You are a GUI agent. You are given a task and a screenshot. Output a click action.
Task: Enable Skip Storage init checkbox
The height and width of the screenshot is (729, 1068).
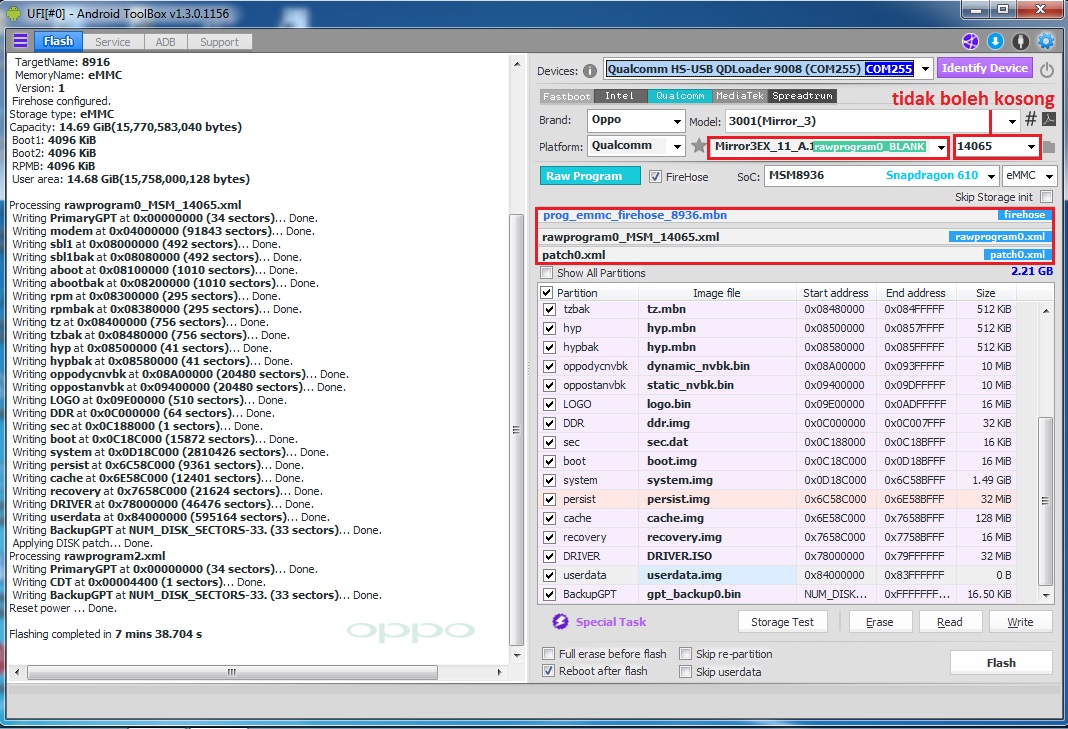click(x=1047, y=196)
